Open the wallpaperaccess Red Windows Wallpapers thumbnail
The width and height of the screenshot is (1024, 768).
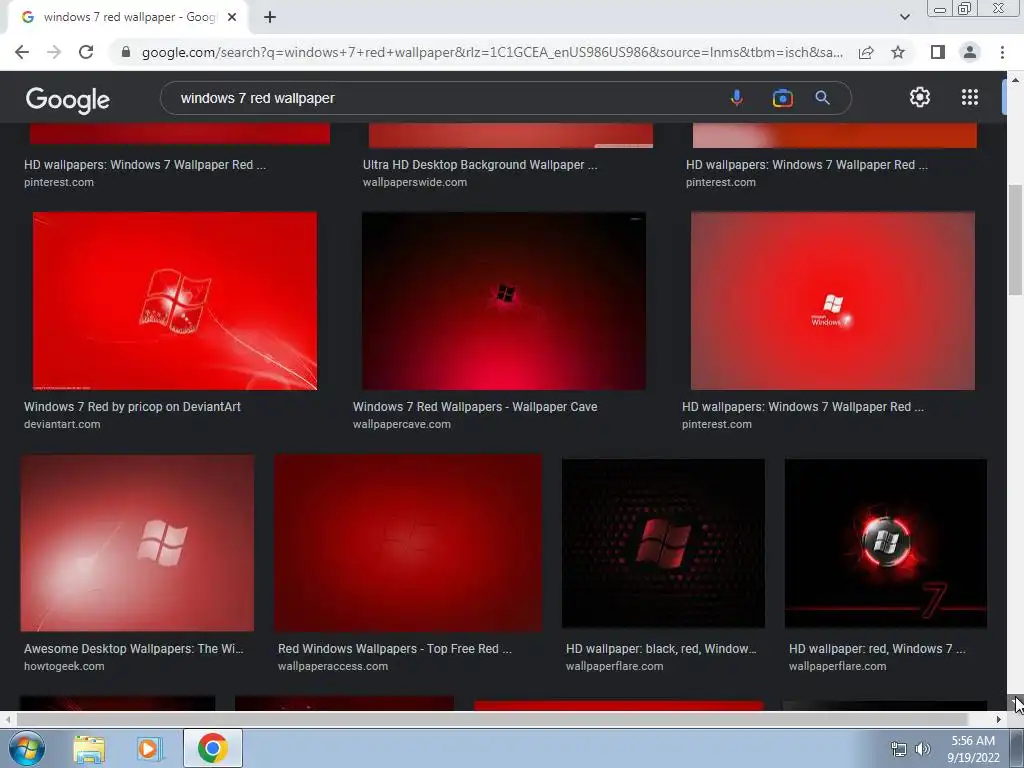tap(408, 543)
